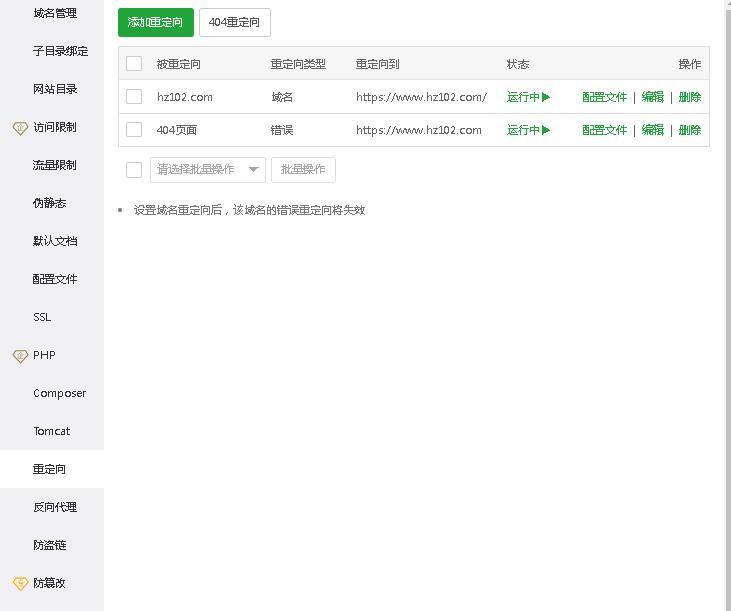Select the 重定向 sidebar tab
Viewport: 731px width, 611px height.
(x=52, y=469)
